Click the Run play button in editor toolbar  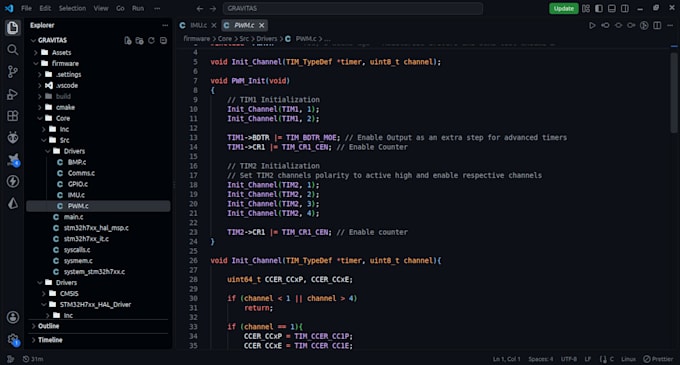[x=592, y=26]
